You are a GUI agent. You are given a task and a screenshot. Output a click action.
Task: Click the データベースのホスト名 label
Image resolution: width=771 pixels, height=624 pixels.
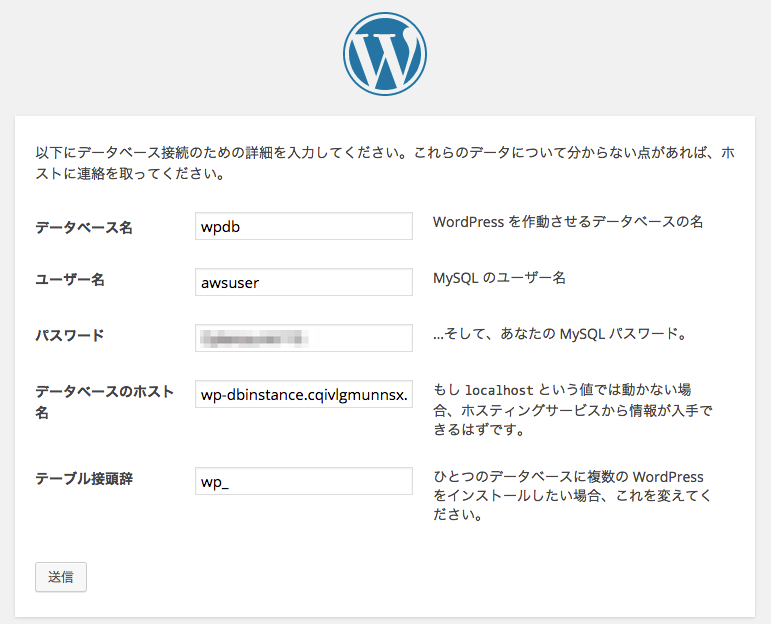[x=104, y=402]
